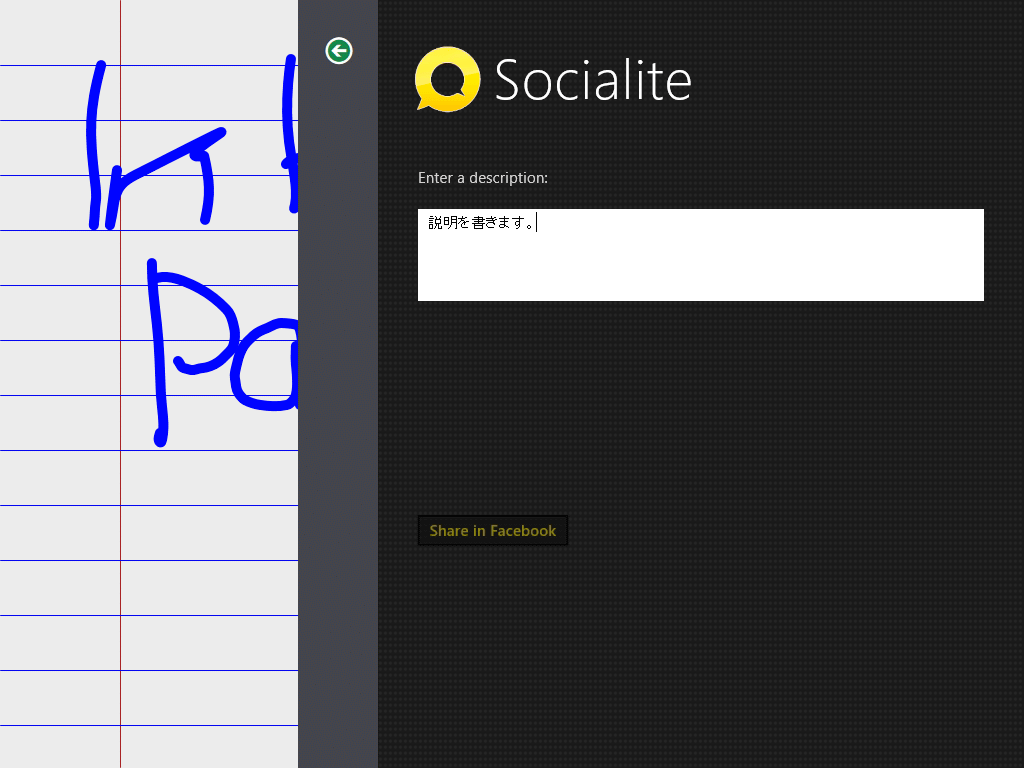Click the yellow Socialite speech bubble logo
Viewport: 1024px width, 768px height.
pos(447,78)
